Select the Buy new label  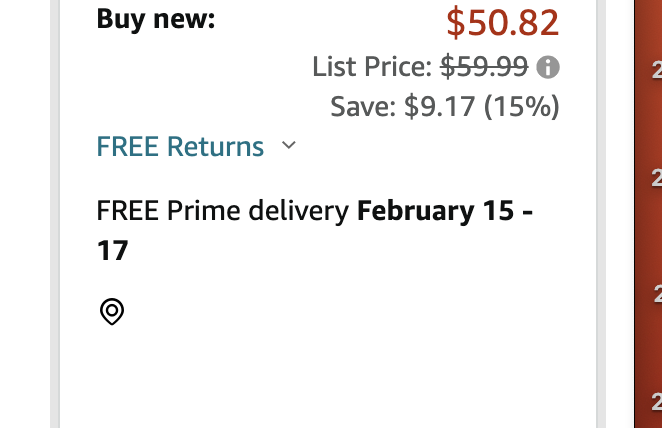(x=156, y=20)
